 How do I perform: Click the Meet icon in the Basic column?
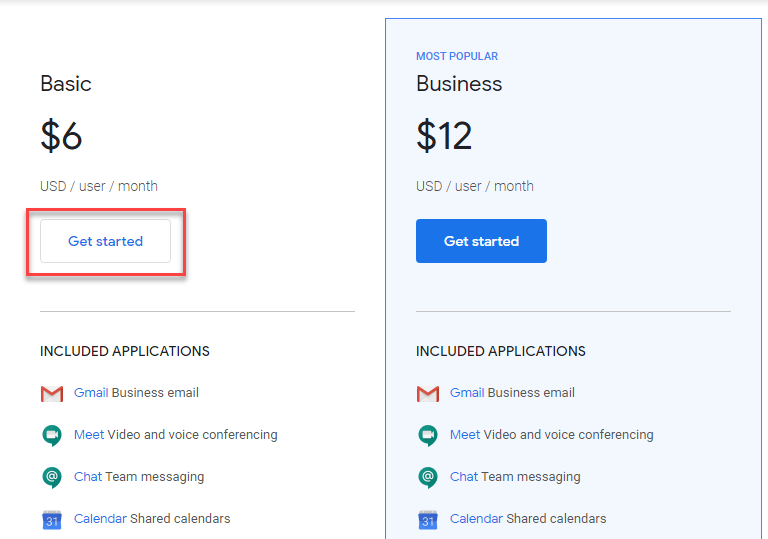click(52, 435)
